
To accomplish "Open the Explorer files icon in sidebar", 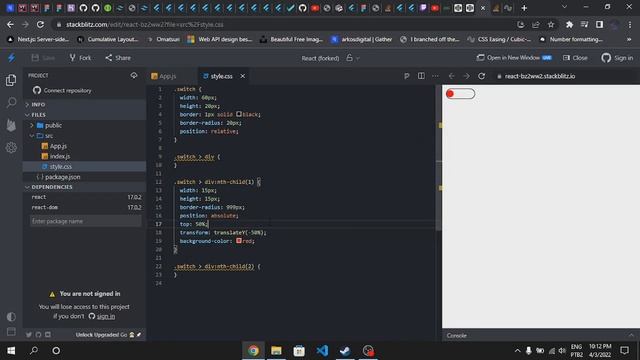I will tap(11, 80).
